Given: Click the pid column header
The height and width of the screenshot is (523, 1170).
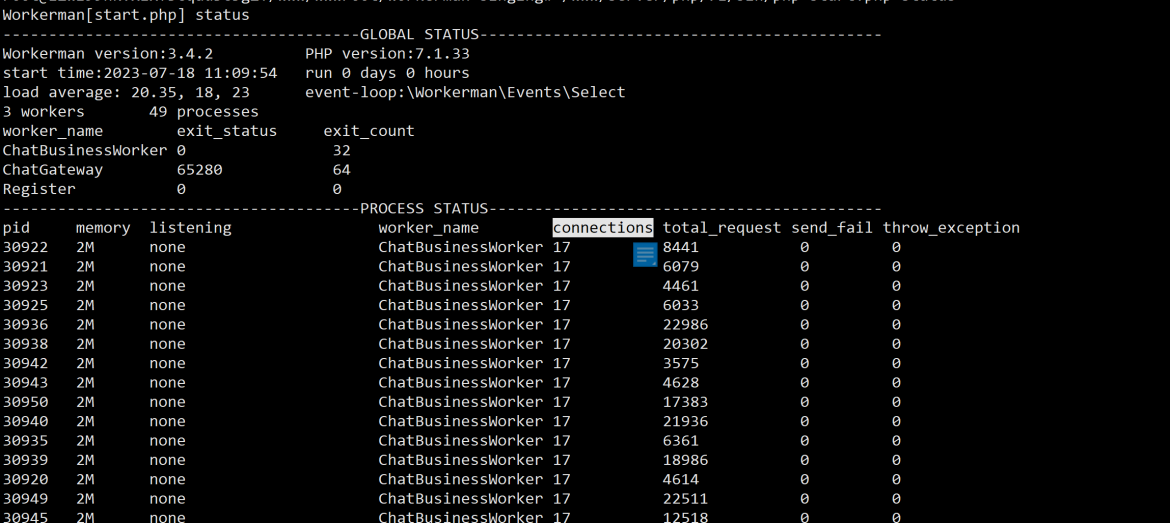Looking at the screenshot, I should tap(16, 228).
